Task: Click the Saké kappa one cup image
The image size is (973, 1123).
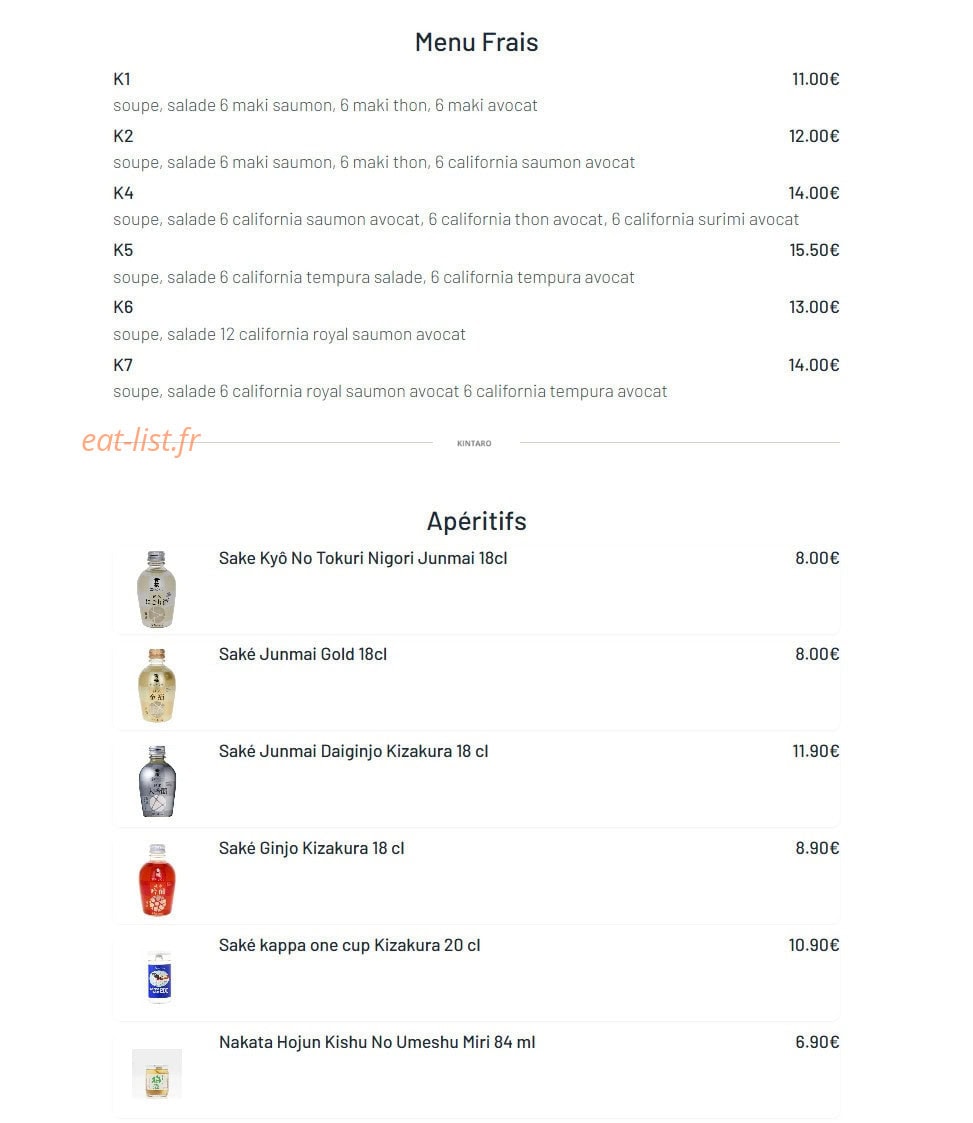Action: [159, 978]
